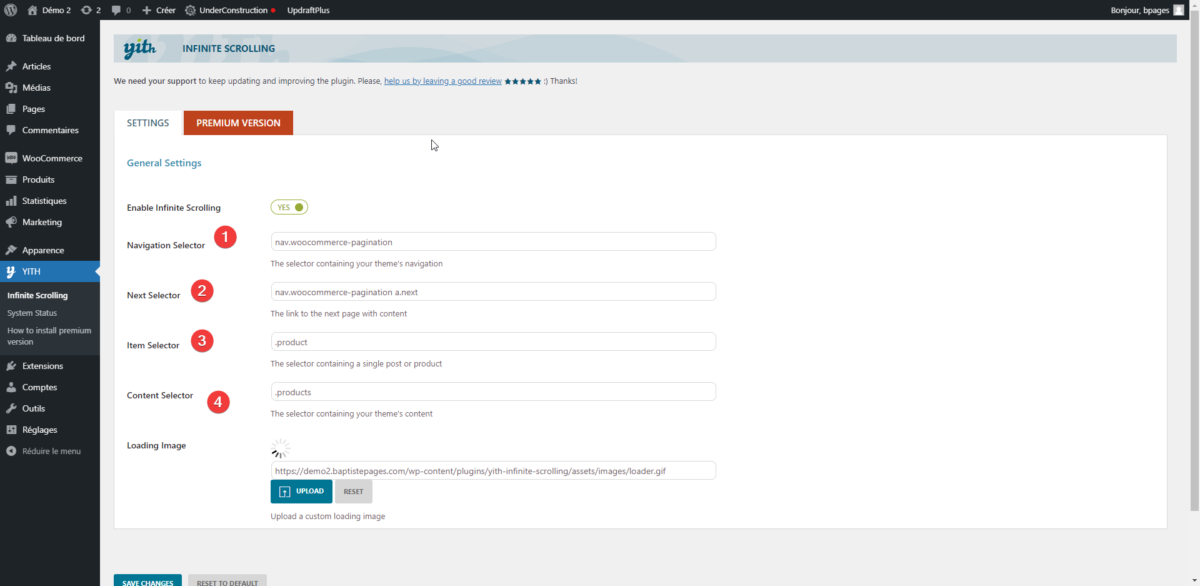
Task: Click the Outils wrench icon
Action: point(11,408)
